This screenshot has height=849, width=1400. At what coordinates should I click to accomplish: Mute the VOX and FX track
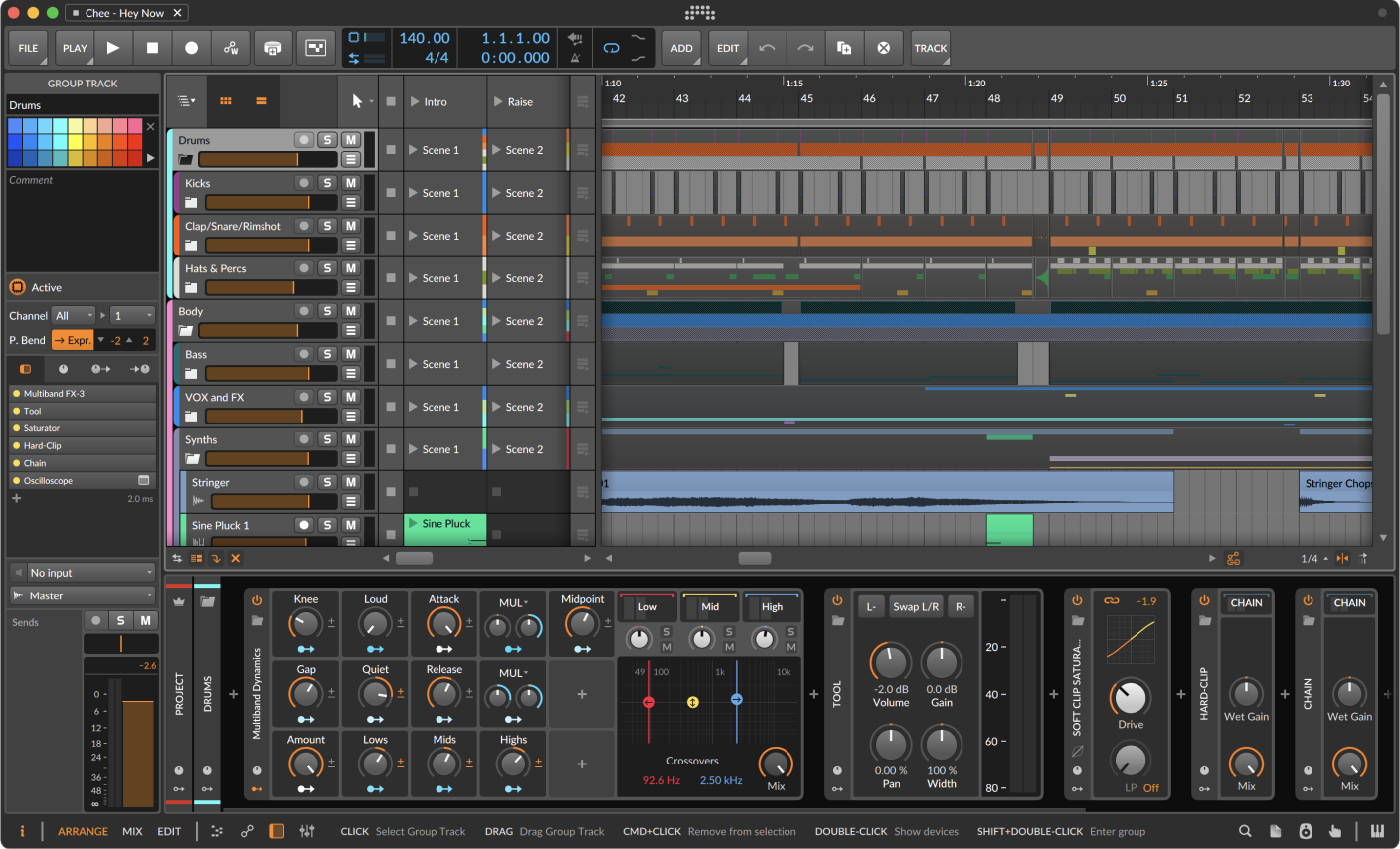351,397
